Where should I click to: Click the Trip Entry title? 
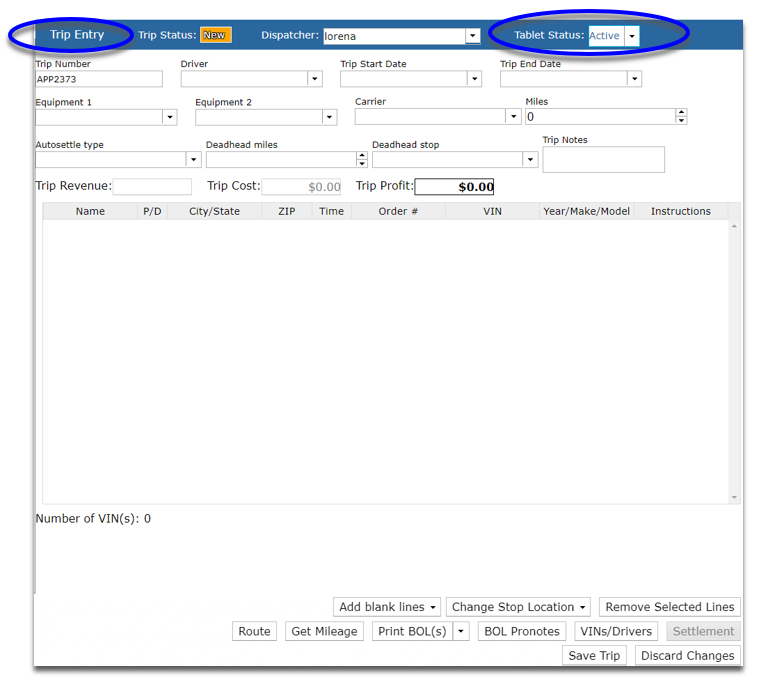(x=77, y=35)
